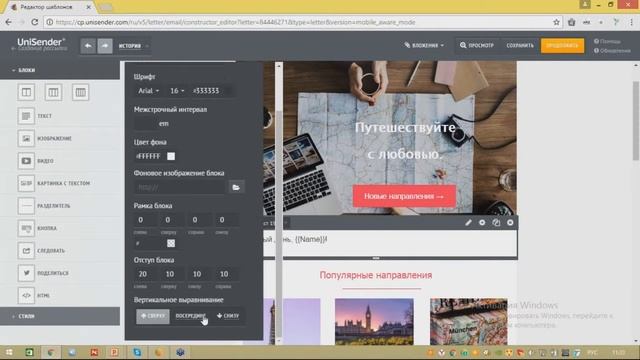640x360 pixels.
Task: Select Снизу vertical alignment
Action: (228, 316)
